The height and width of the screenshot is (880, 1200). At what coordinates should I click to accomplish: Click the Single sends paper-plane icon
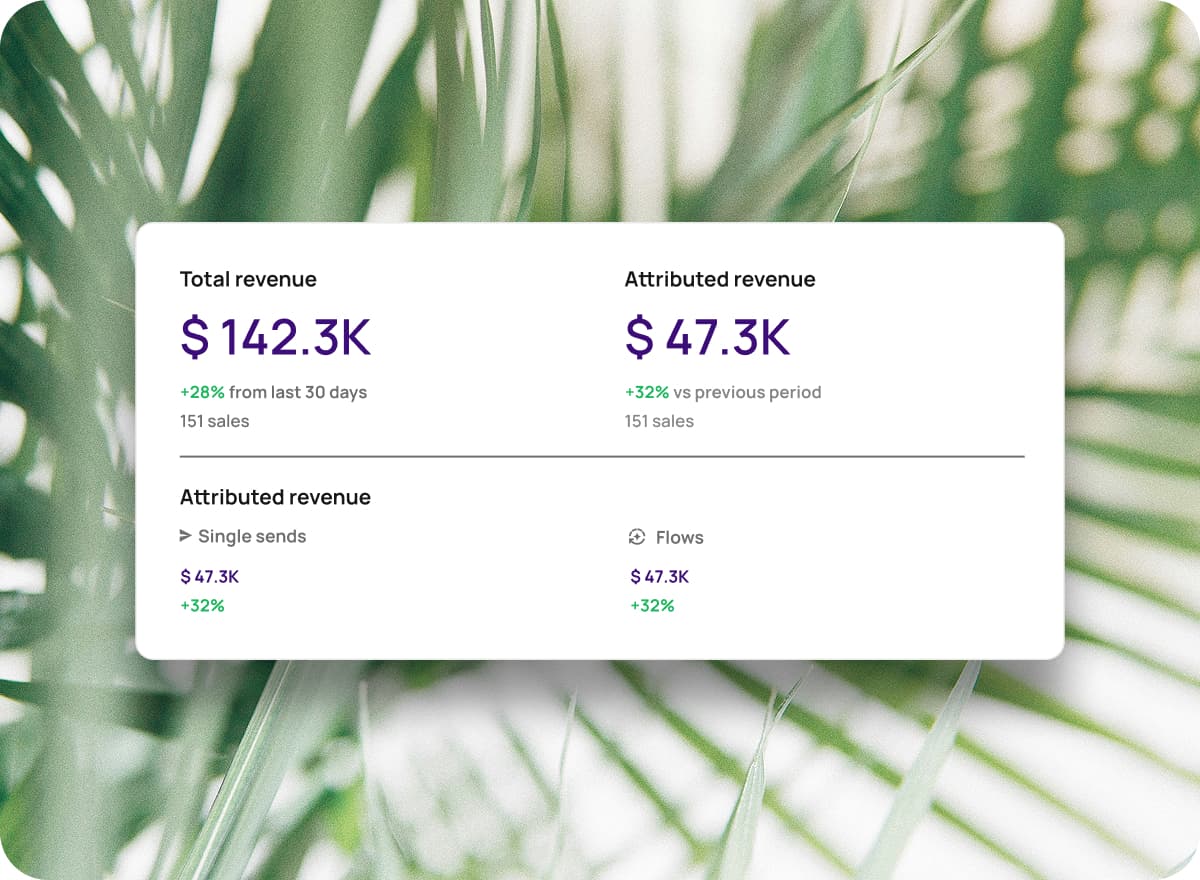click(x=185, y=536)
